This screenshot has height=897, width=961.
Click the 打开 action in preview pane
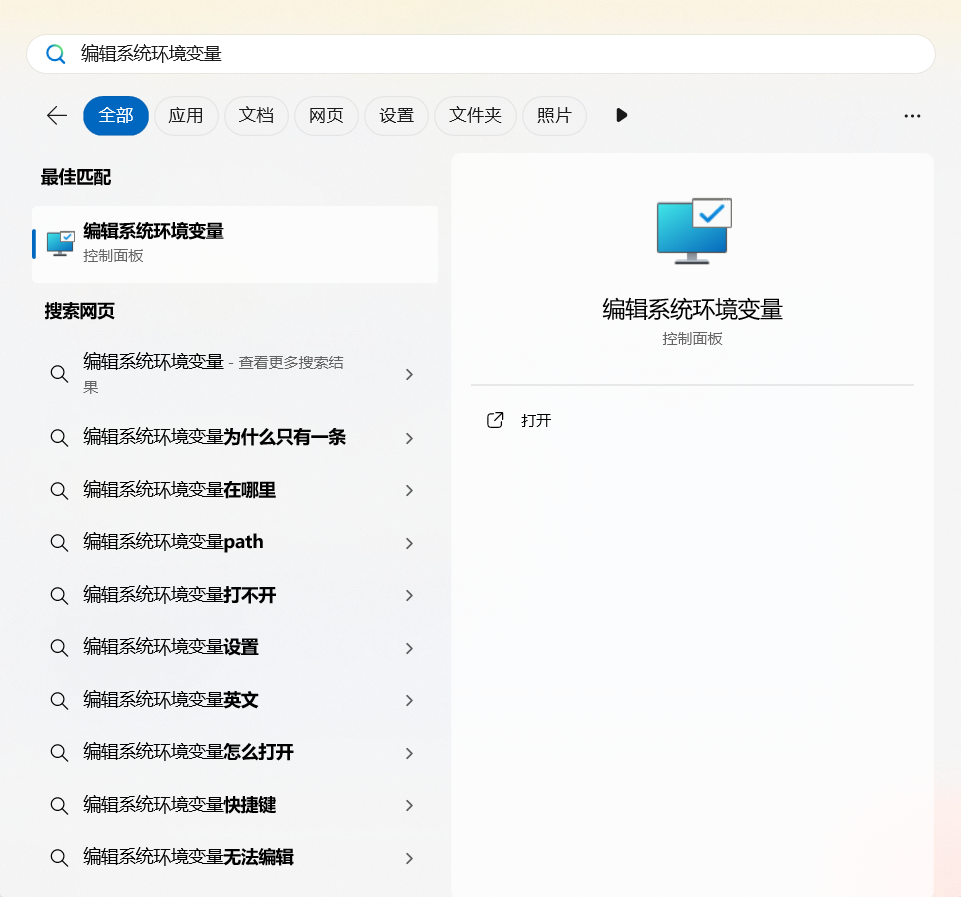[x=536, y=420]
